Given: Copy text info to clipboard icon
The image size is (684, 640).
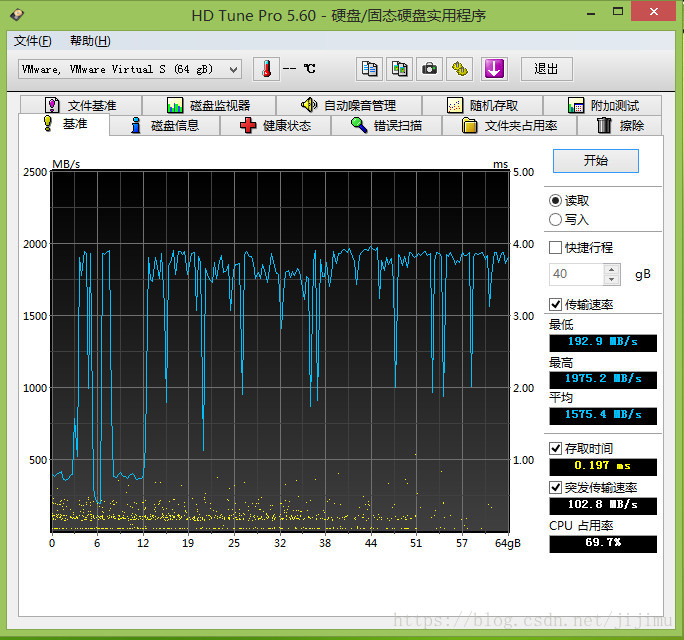Looking at the screenshot, I should [369, 69].
